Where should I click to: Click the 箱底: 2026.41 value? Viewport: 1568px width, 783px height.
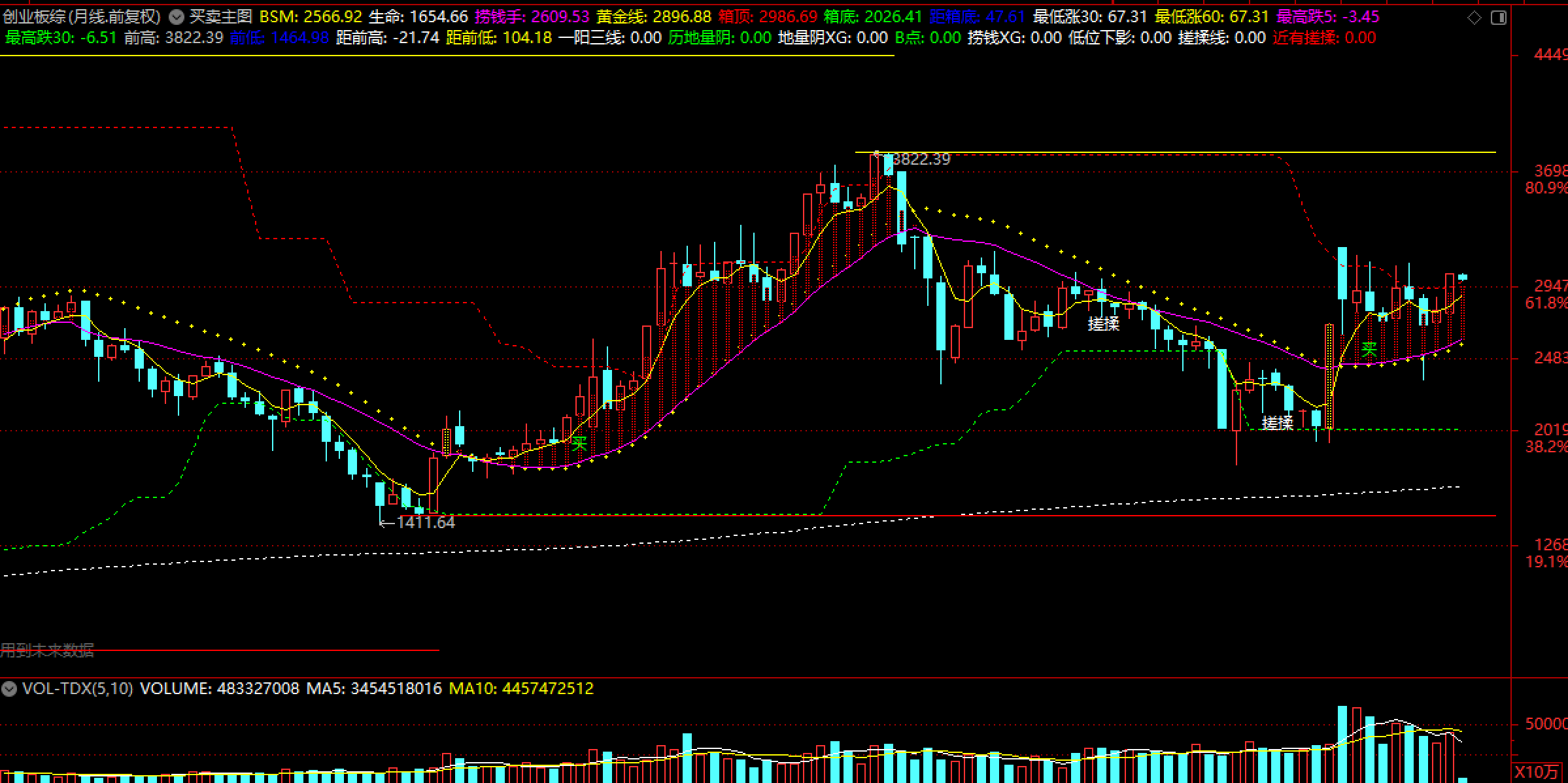point(874,16)
